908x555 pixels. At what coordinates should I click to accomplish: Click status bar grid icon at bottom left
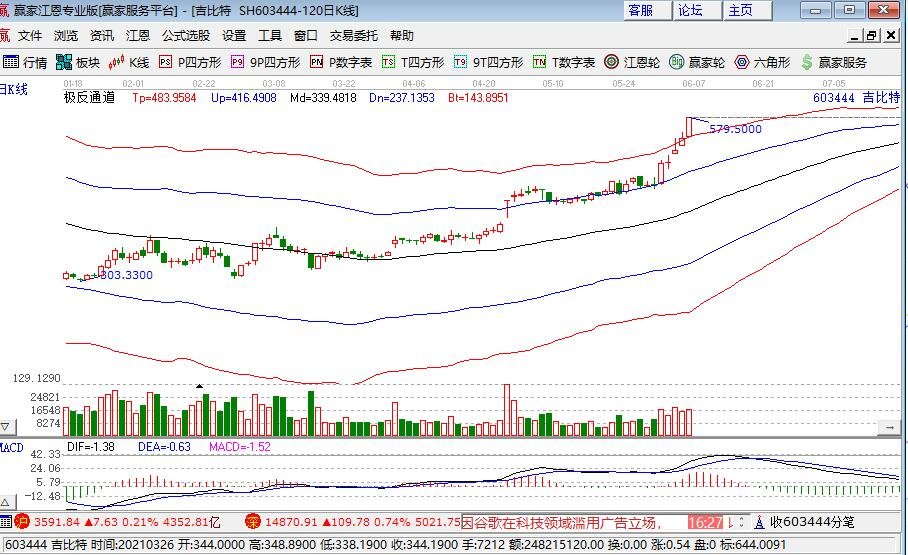[6, 521]
